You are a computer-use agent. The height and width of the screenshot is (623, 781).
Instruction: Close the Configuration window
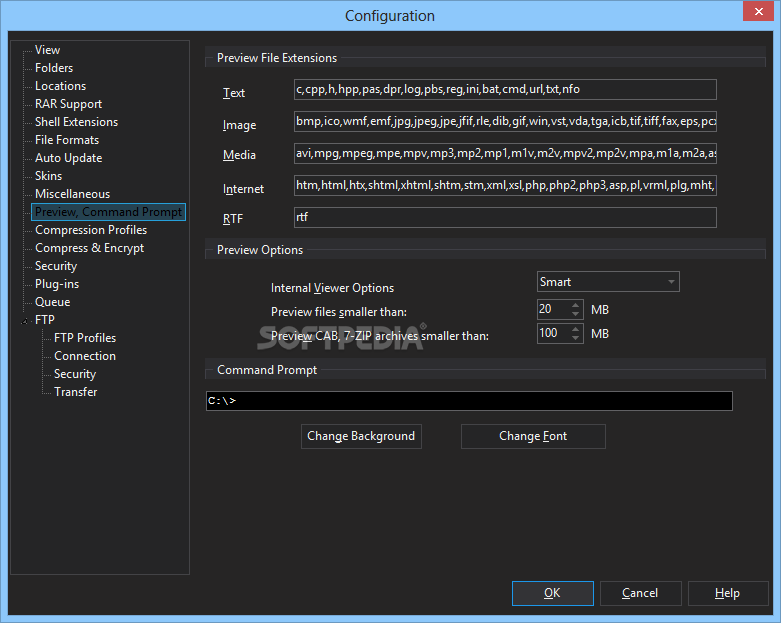click(758, 11)
